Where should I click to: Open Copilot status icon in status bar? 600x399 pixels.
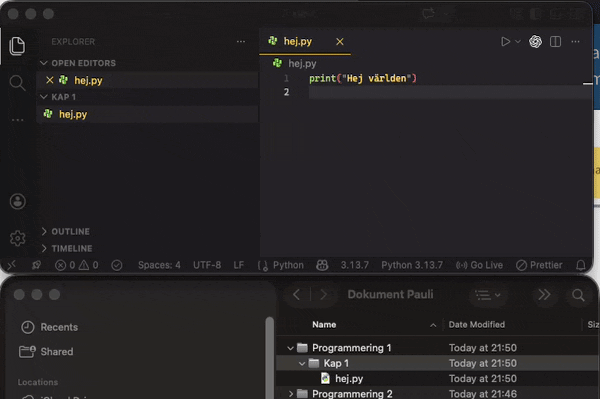coord(322,265)
